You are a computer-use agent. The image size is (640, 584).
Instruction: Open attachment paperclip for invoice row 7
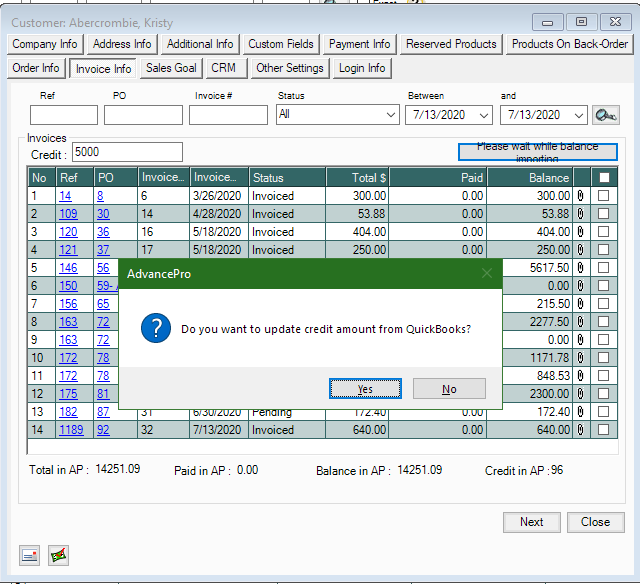(x=581, y=304)
